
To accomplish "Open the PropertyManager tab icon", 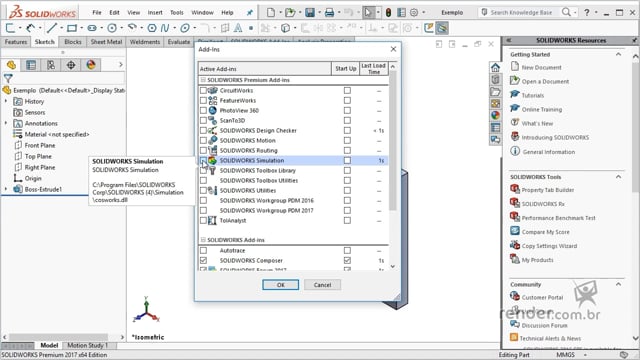I will click(31, 65).
